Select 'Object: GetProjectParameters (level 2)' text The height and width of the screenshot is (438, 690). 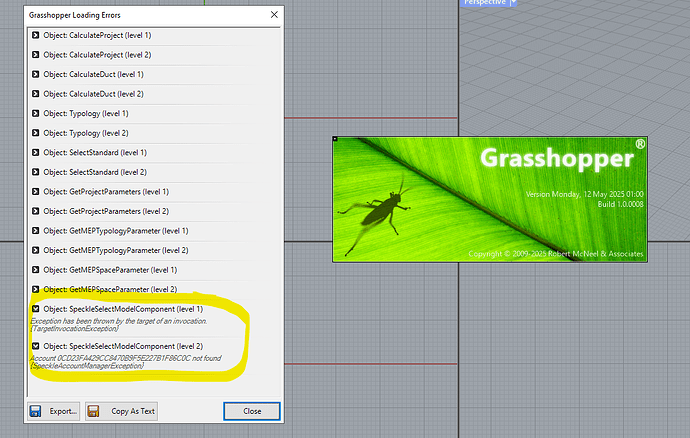(x=106, y=211)
